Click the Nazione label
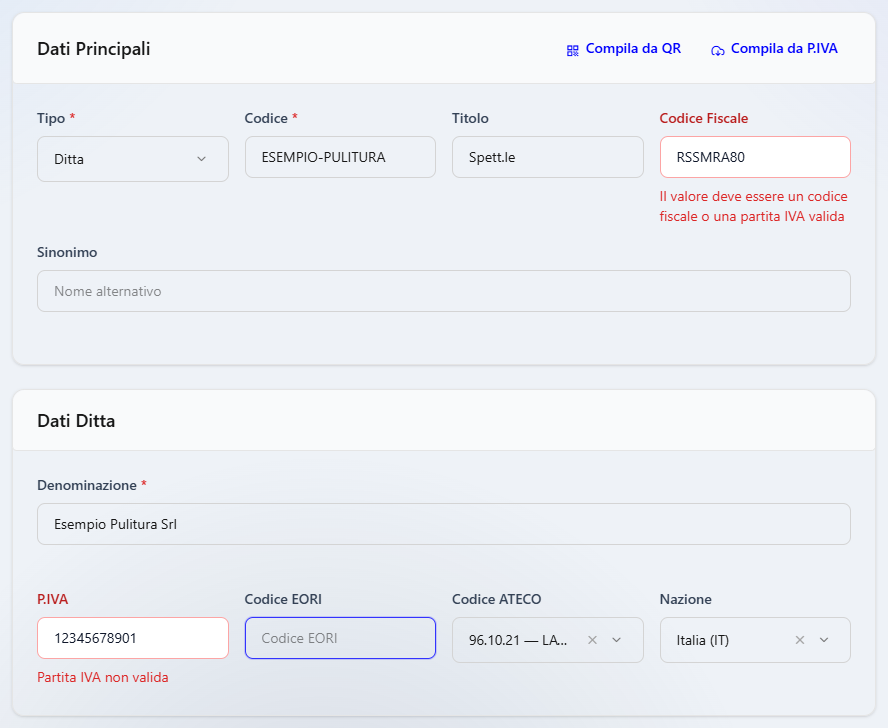The height and width of the screenshot is (728, 888). pos(685,599)
